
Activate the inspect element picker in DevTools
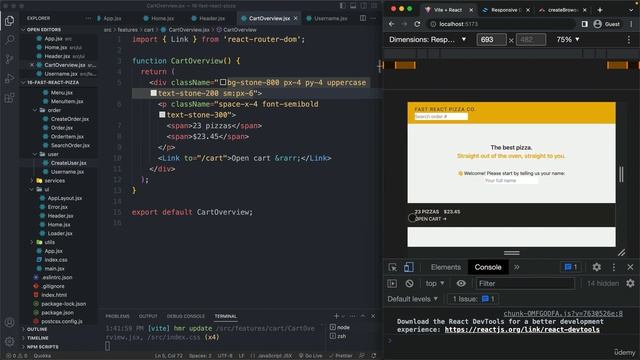[x=393, y=267]
